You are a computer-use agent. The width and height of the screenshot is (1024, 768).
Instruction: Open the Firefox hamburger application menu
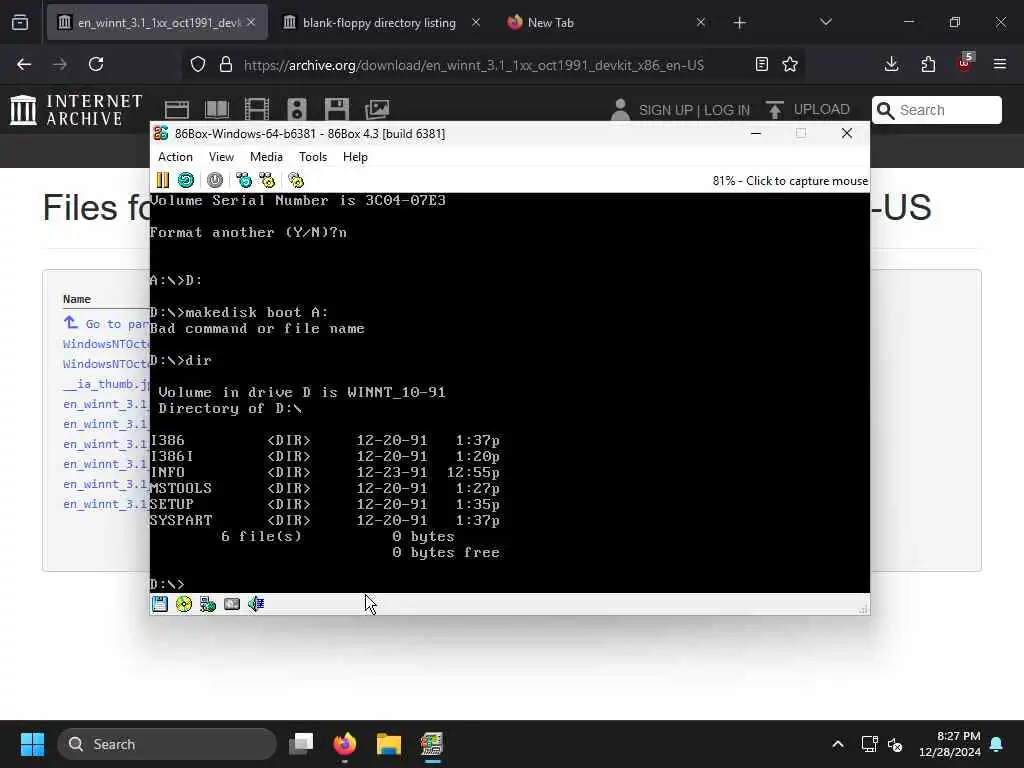1000,64
